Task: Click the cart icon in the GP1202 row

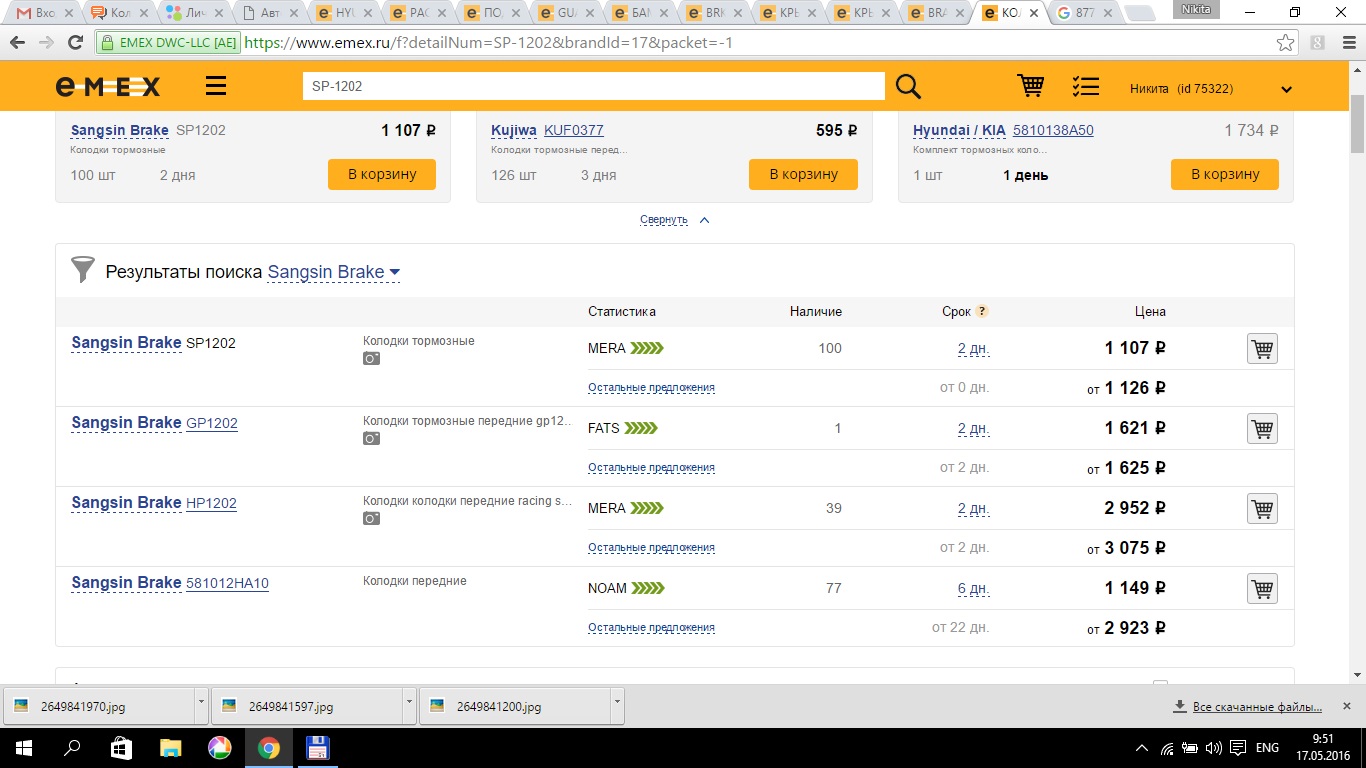Action: click(1262, 429)
